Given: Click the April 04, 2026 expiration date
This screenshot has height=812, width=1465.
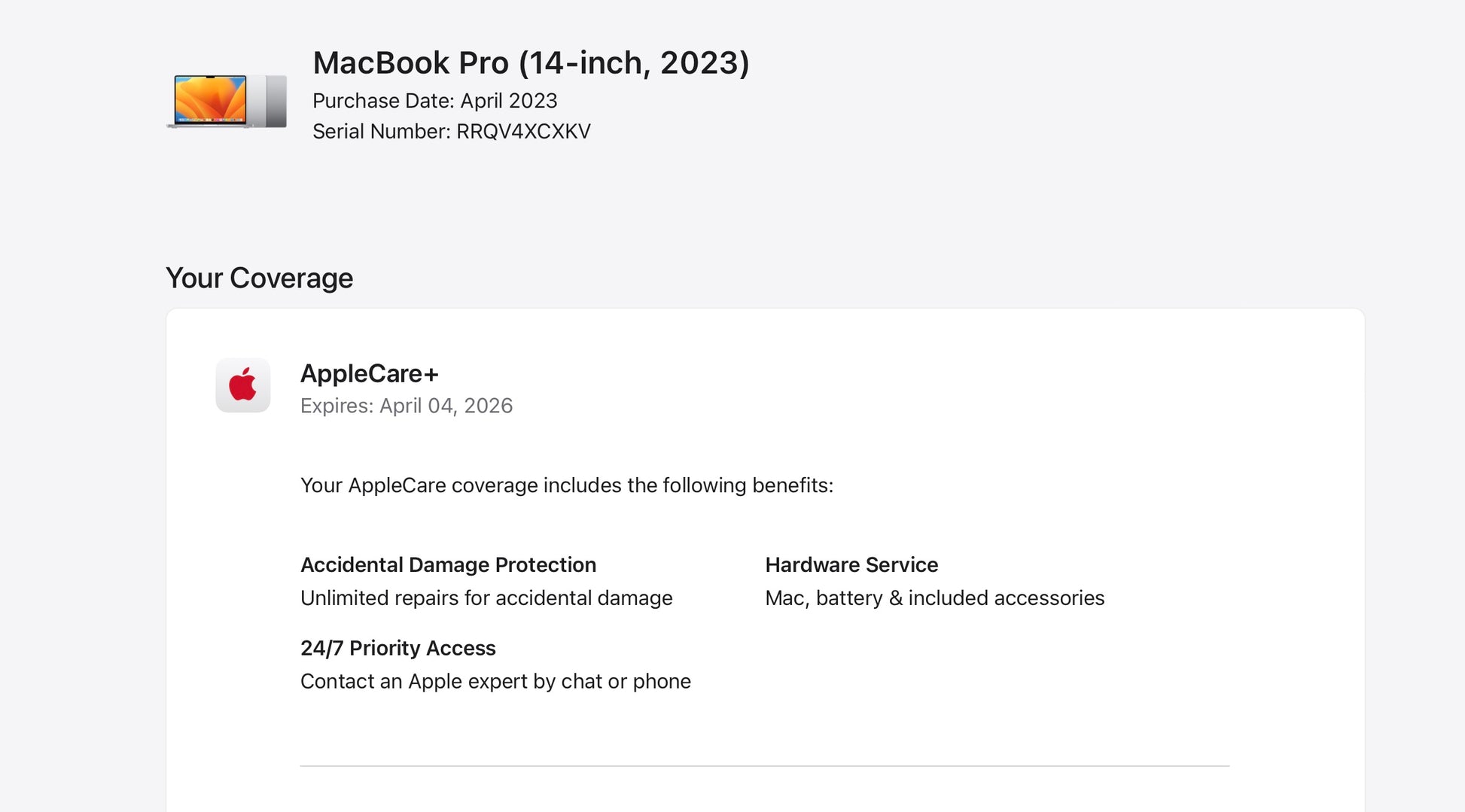Looking at the screenshot, I should [446, 406].
